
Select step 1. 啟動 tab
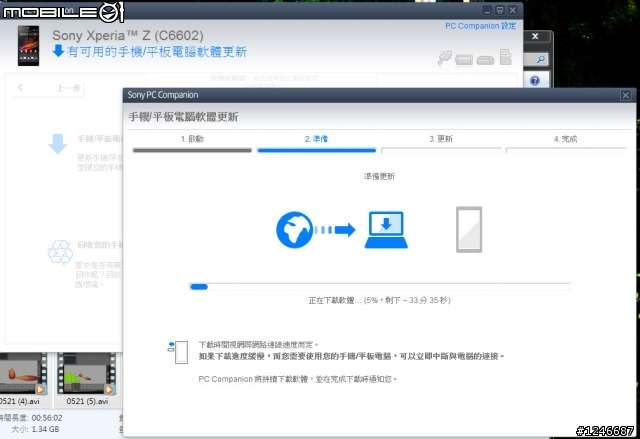(192, 139)
